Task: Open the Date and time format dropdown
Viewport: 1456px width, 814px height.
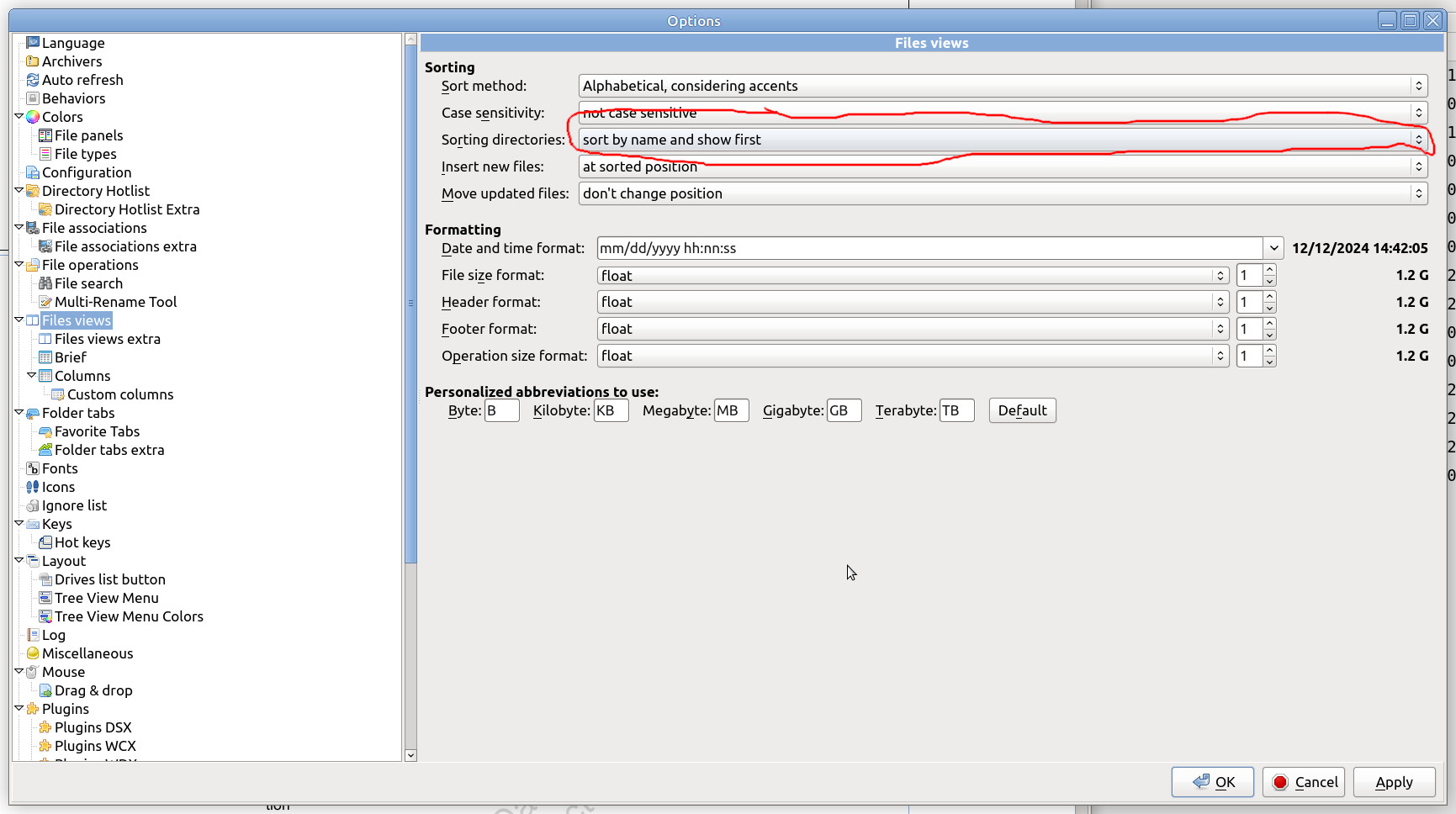Action: click(1273, 248)
